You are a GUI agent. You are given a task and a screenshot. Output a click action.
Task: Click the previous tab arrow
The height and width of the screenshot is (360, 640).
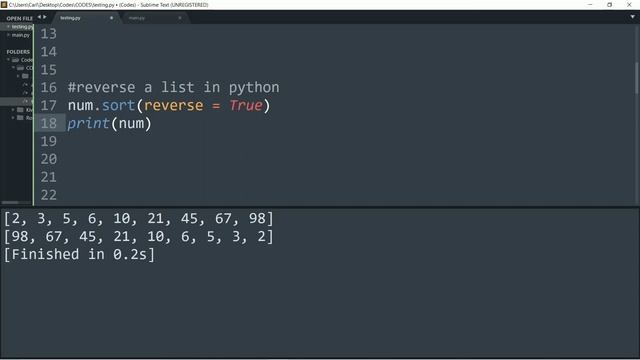pos(39,17)
